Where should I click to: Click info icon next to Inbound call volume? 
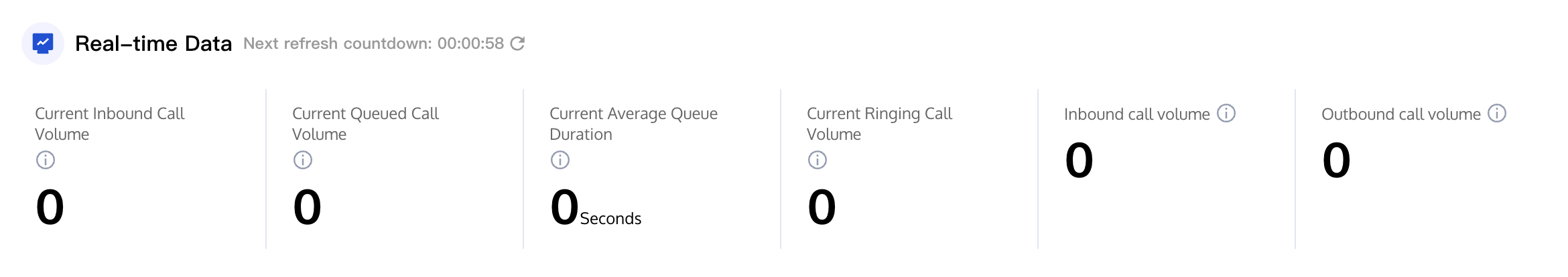1226,114
